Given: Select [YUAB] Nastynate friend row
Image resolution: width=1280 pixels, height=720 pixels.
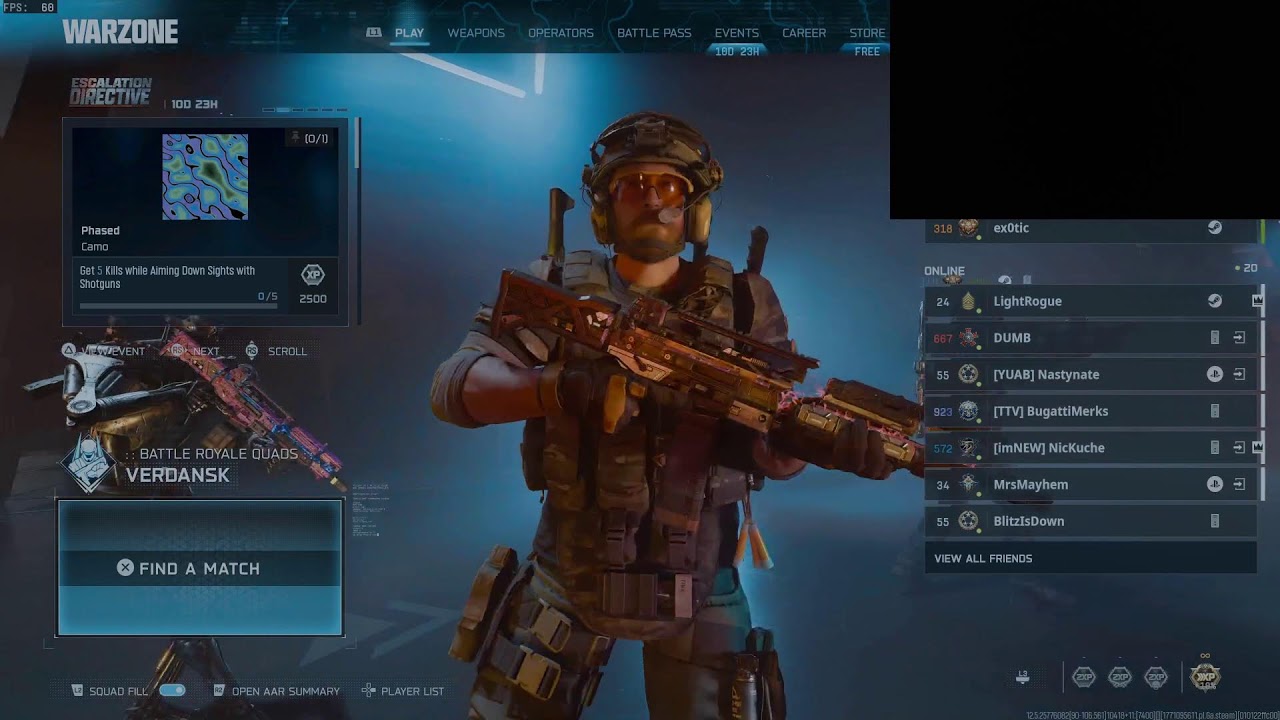Looking at the screenshot, I should tap(1090, 375).
